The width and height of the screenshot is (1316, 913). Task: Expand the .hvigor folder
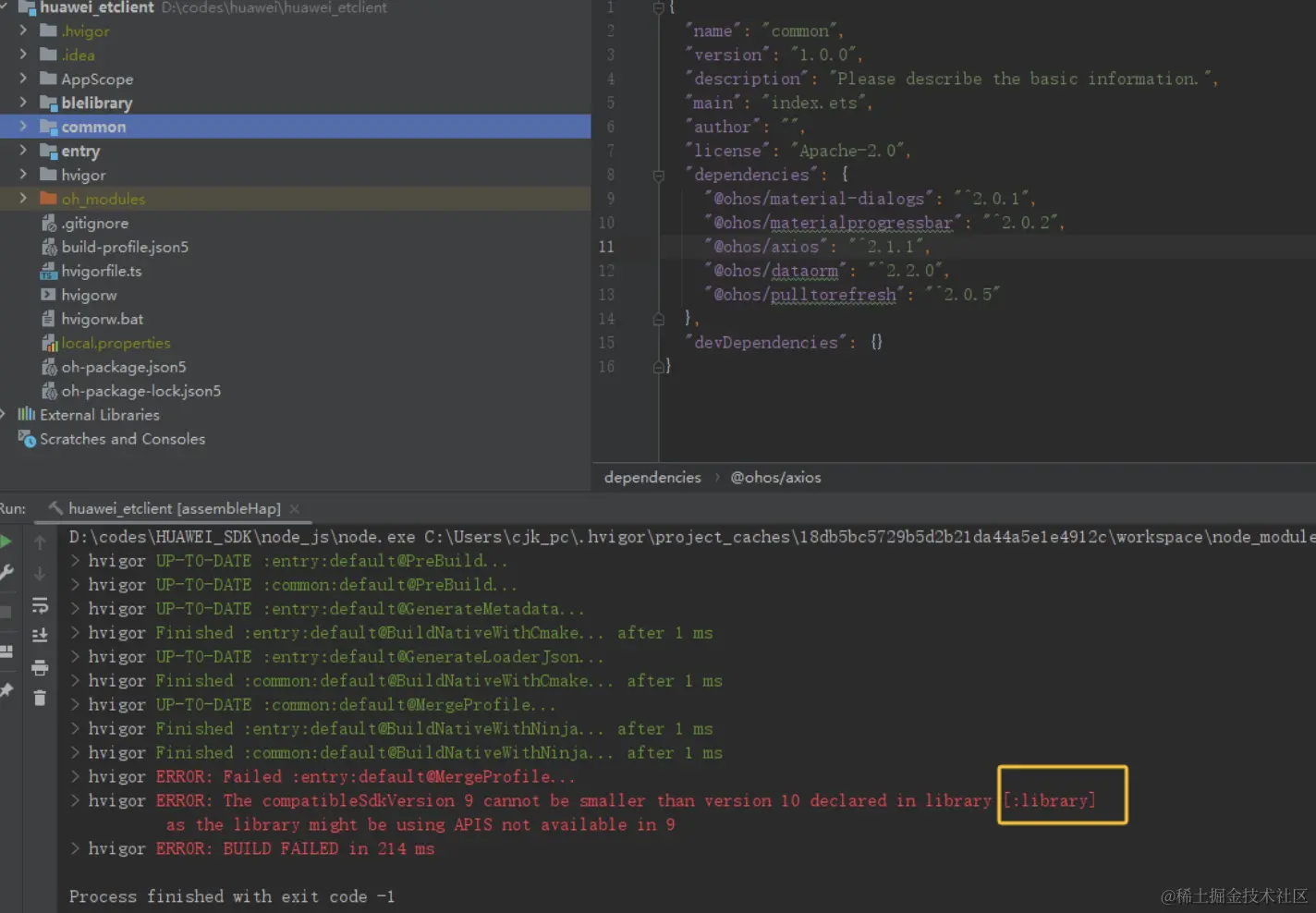[23, 30]
